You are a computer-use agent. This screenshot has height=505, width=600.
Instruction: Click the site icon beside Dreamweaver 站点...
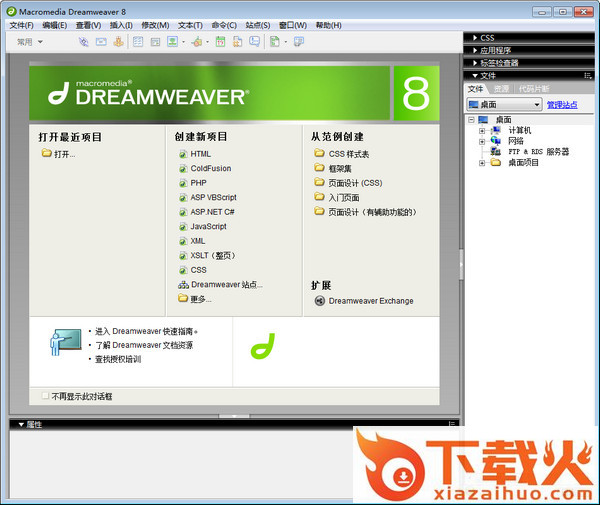(x=183, y=285)
